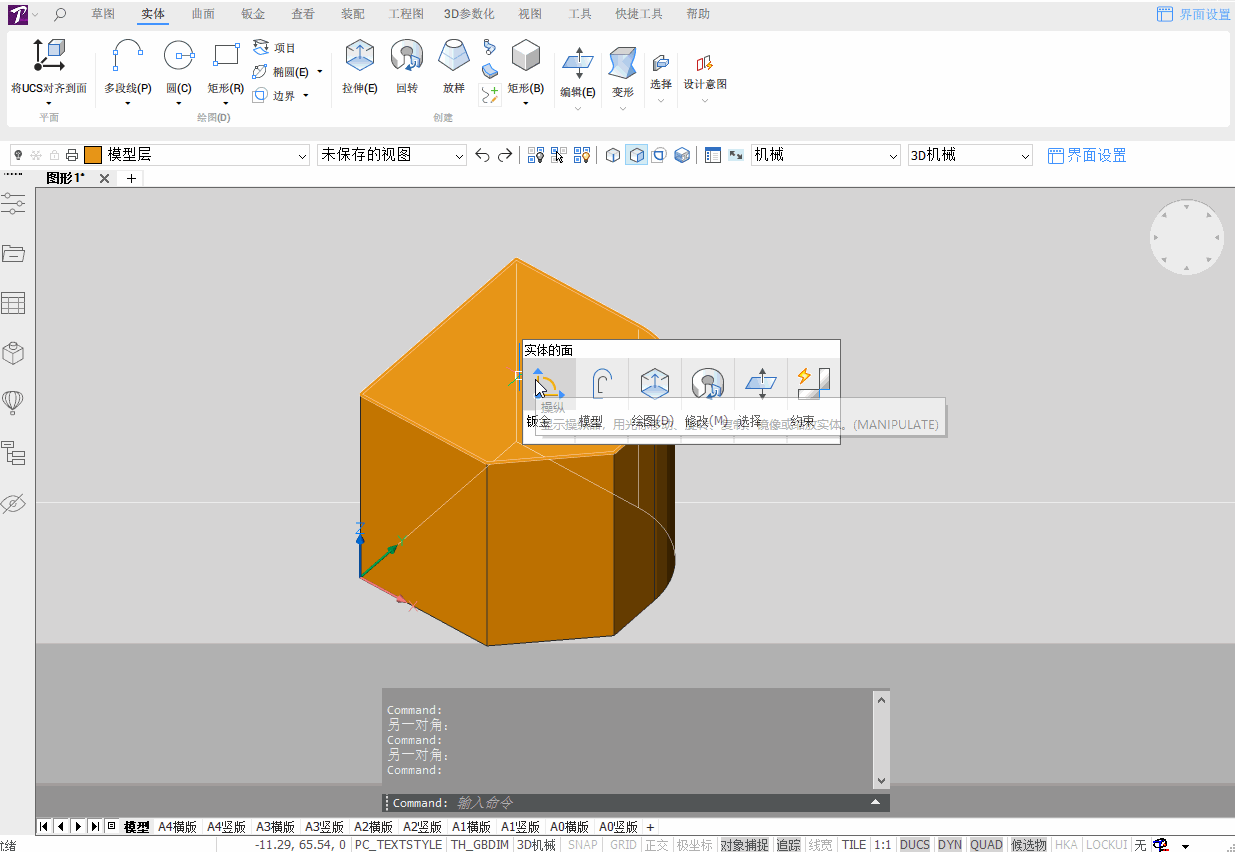Toggle Tracking (追踪) in the status bar

pos(788,845)
